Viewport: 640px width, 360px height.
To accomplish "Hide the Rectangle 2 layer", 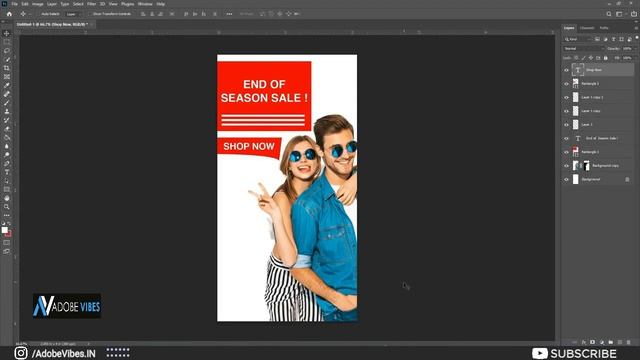I will tap(566, 84).
